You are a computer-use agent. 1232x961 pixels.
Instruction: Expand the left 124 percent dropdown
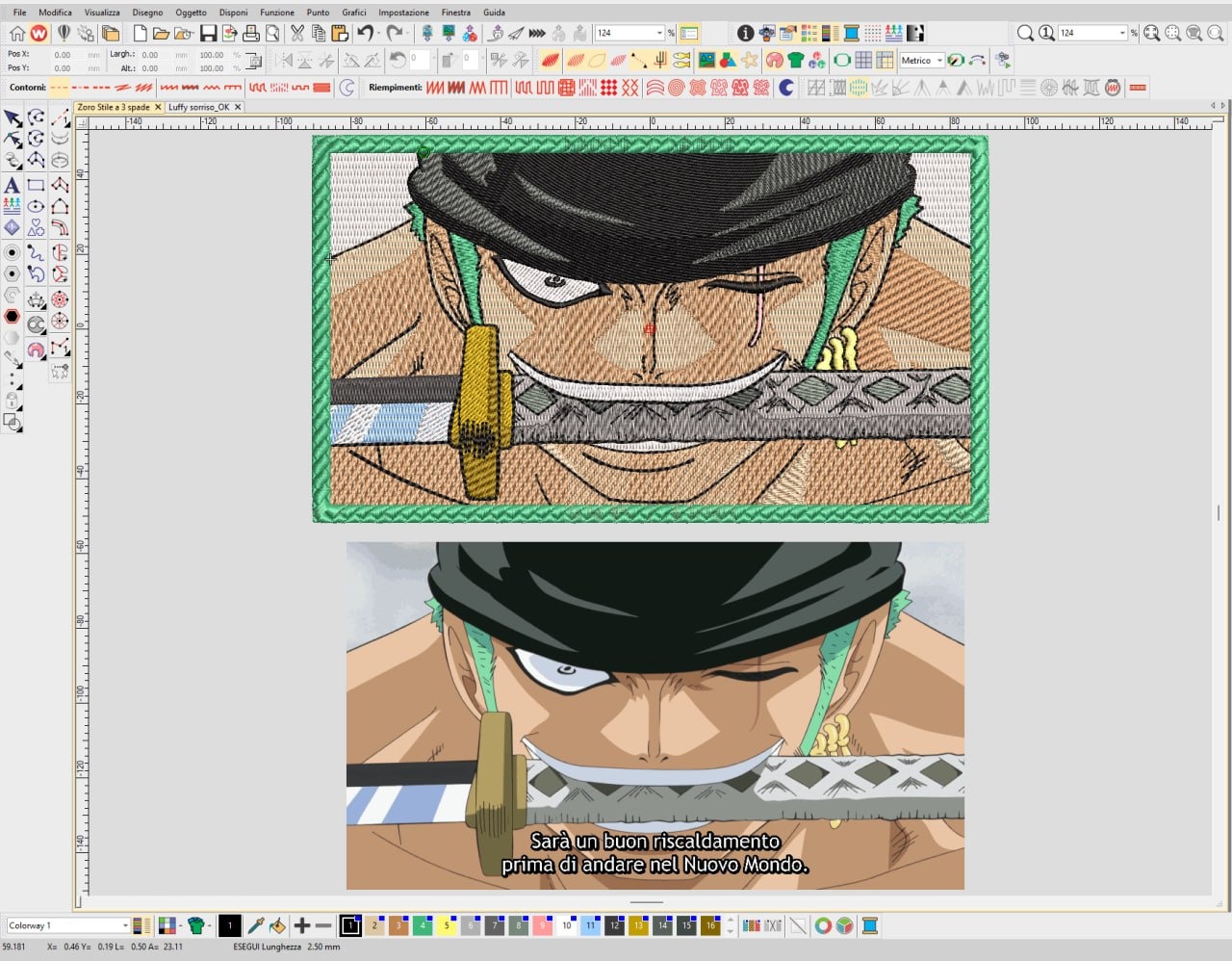point(659,34)
